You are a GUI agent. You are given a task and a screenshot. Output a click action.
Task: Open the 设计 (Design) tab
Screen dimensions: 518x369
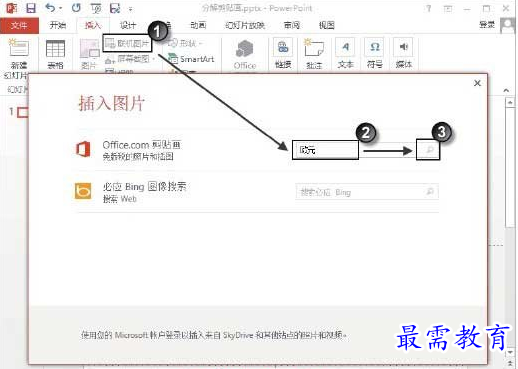point(128,25)
